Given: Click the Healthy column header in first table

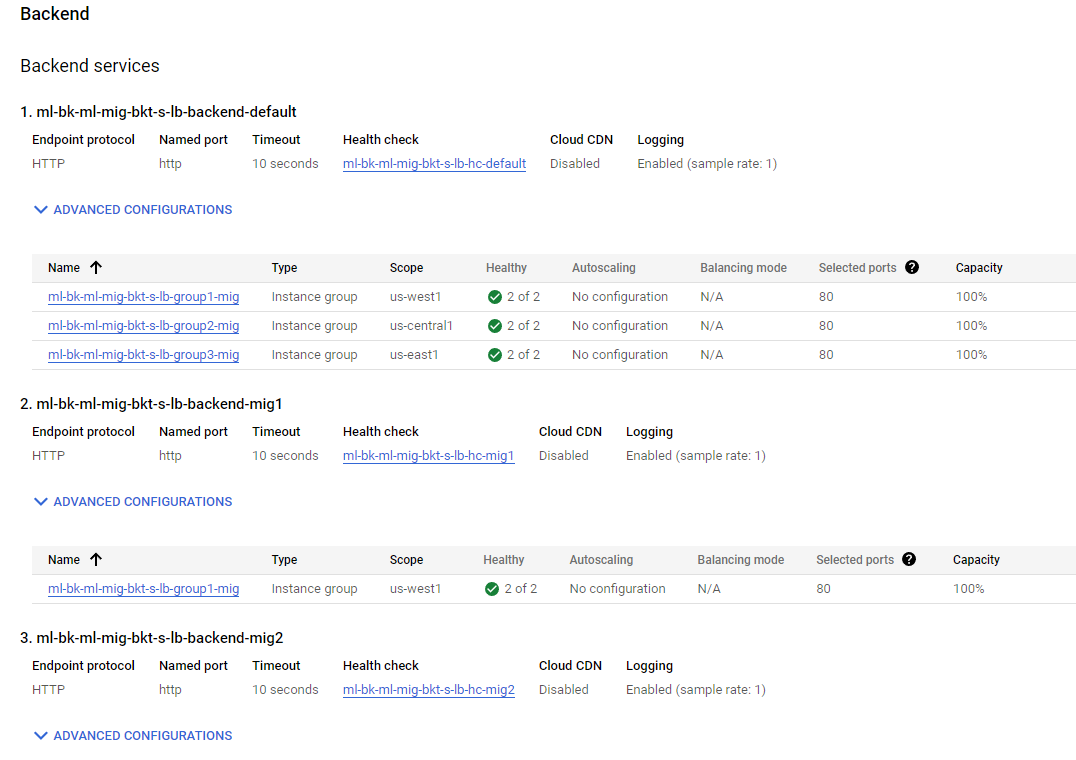Looking at the screenshot, I should tap(506, 268).
